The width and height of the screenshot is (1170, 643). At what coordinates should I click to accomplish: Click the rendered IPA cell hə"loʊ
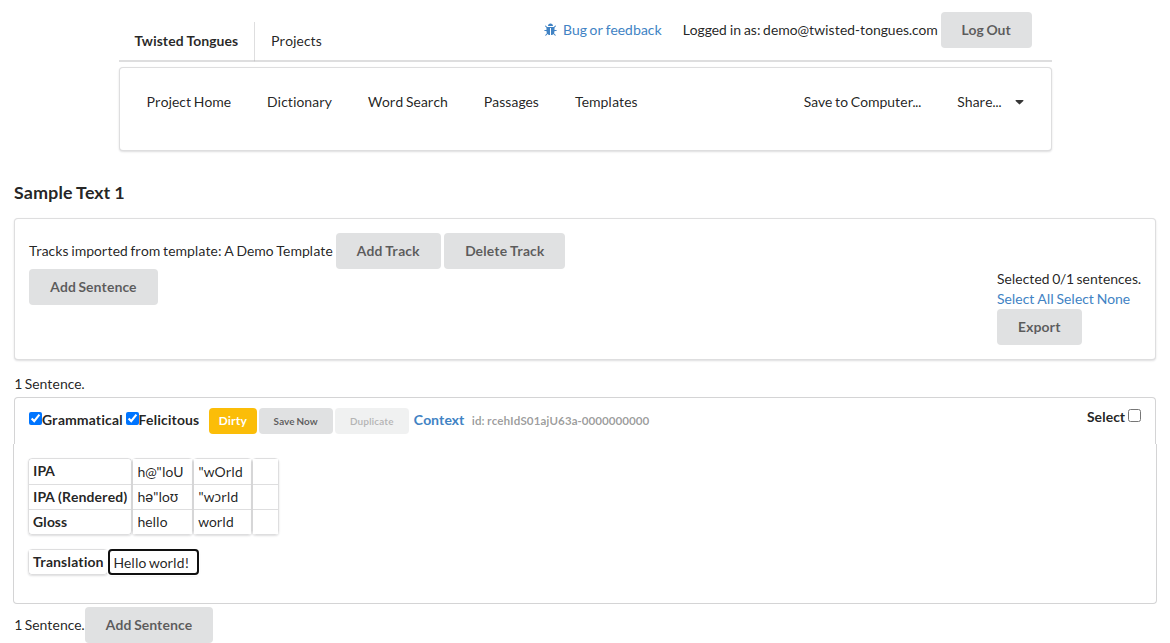pos(162,497)
